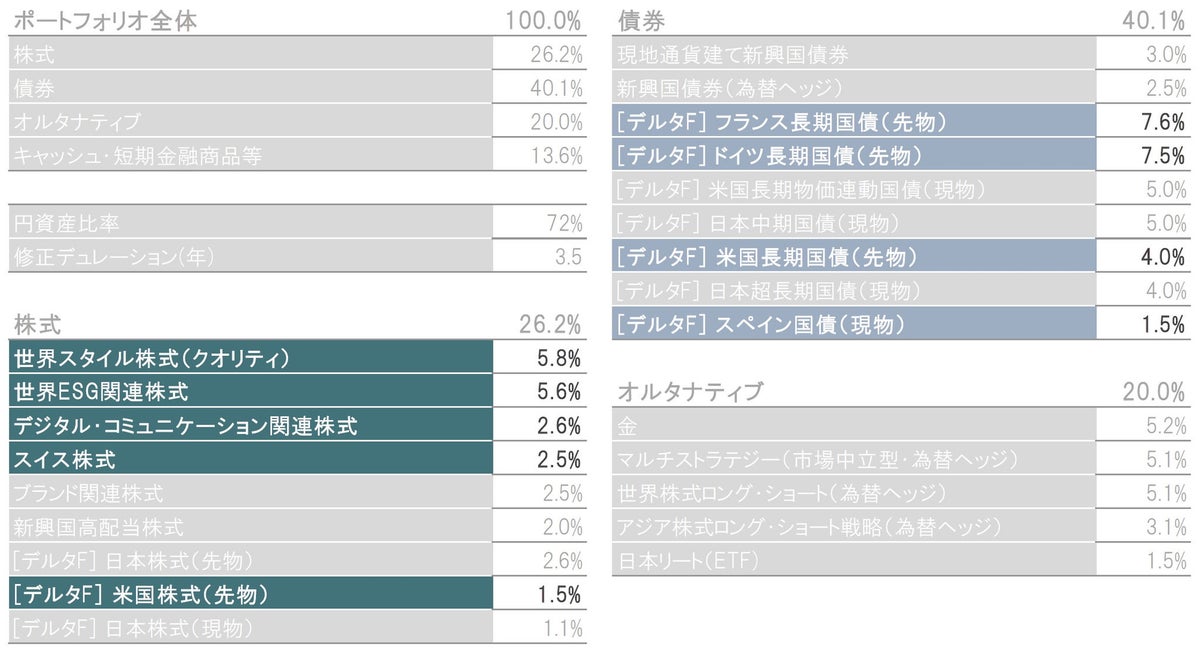Select the 新興国高配当株式 row

pos(99,526)
